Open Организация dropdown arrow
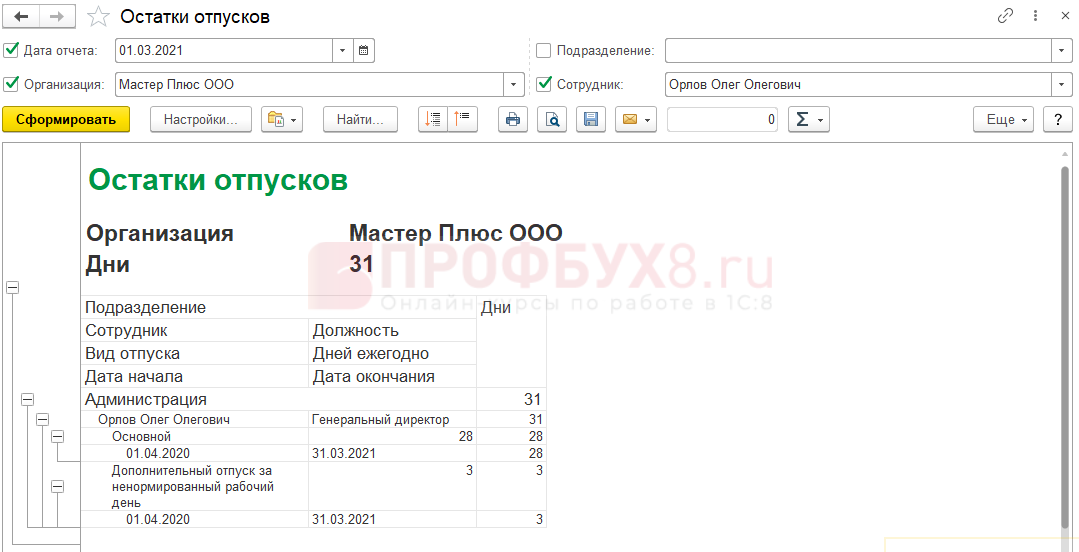This screenshot has height=552, width=1079. pos(514,85)
